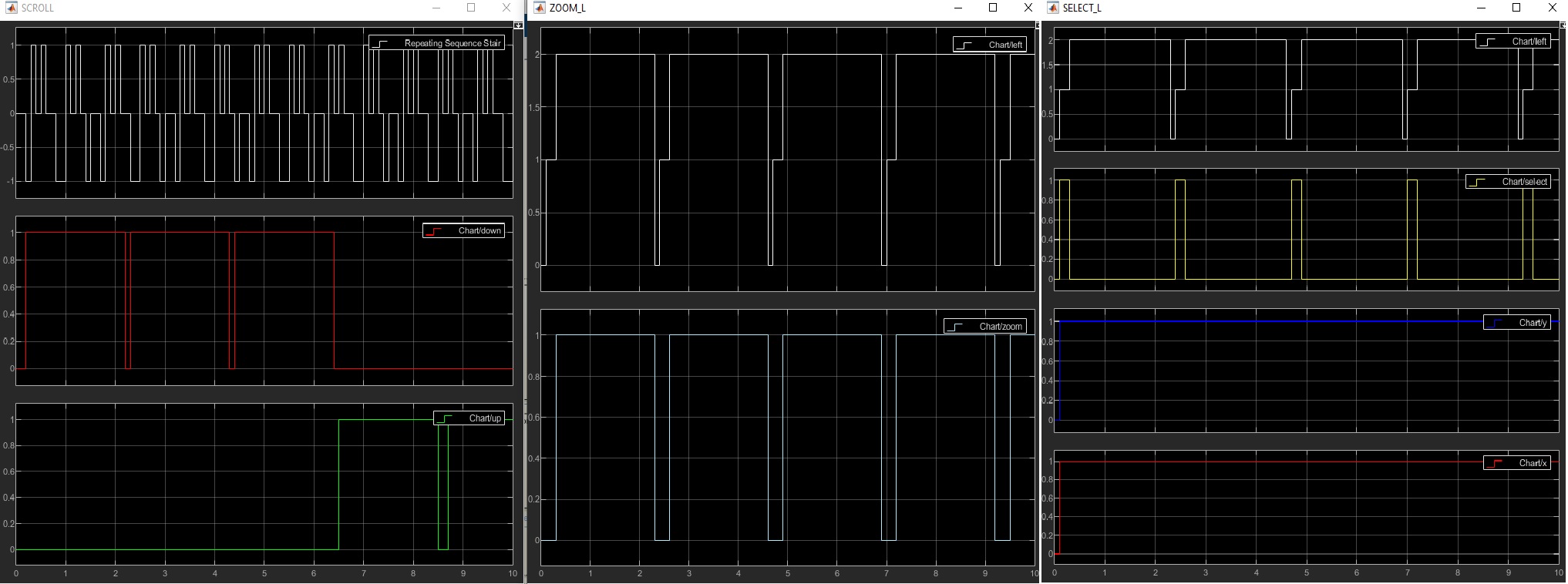The height and width of the screenshot is (584, 1568).
Task: Click the ZOOM_L window title text
Action: 567,8
